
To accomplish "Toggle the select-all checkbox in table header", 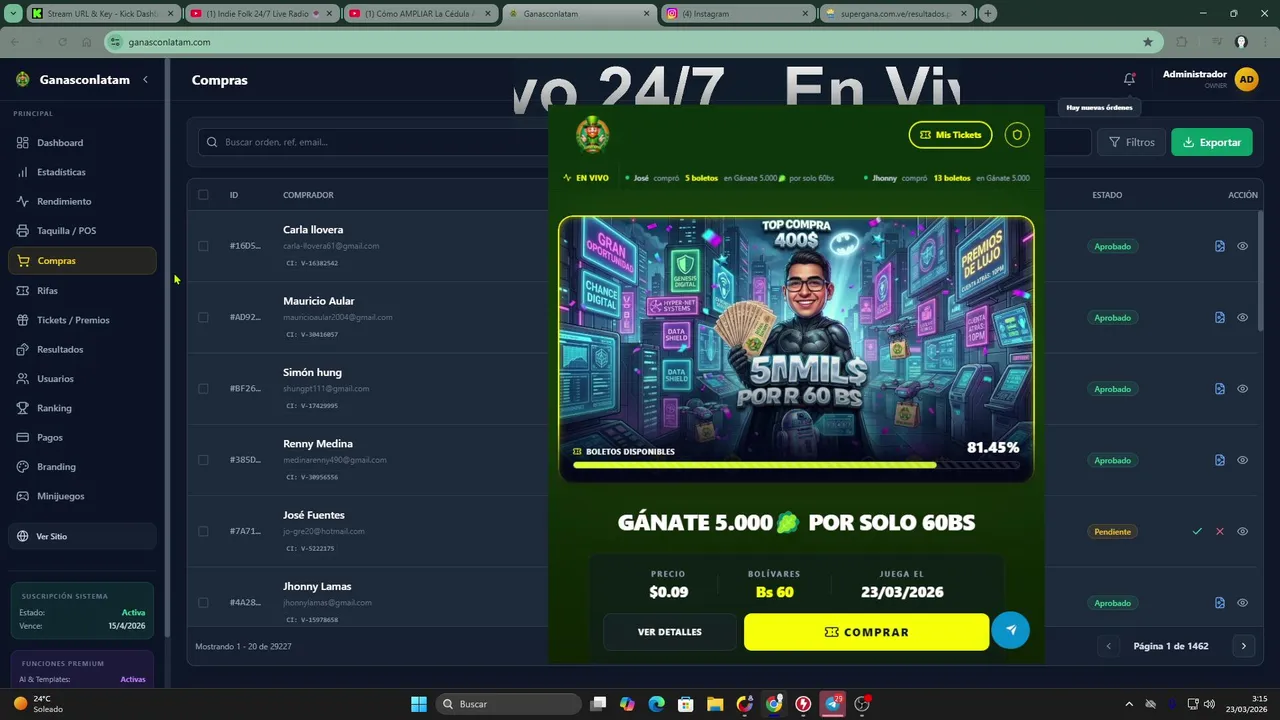I will pos(203,195).
